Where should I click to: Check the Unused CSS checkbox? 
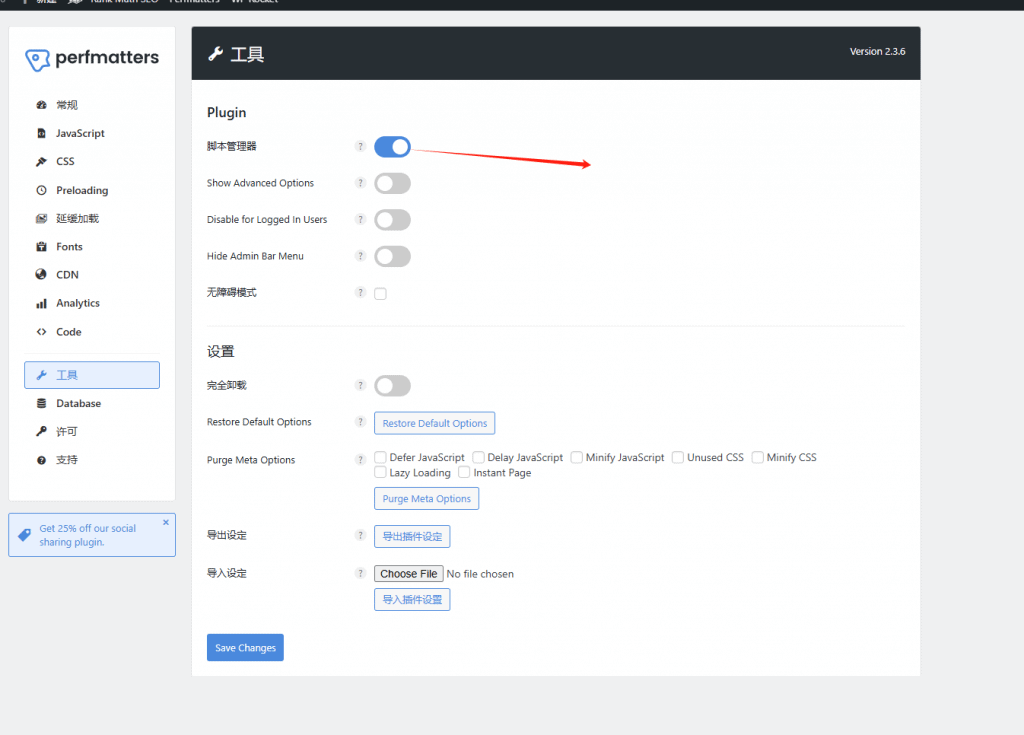[x=678, y=457]
